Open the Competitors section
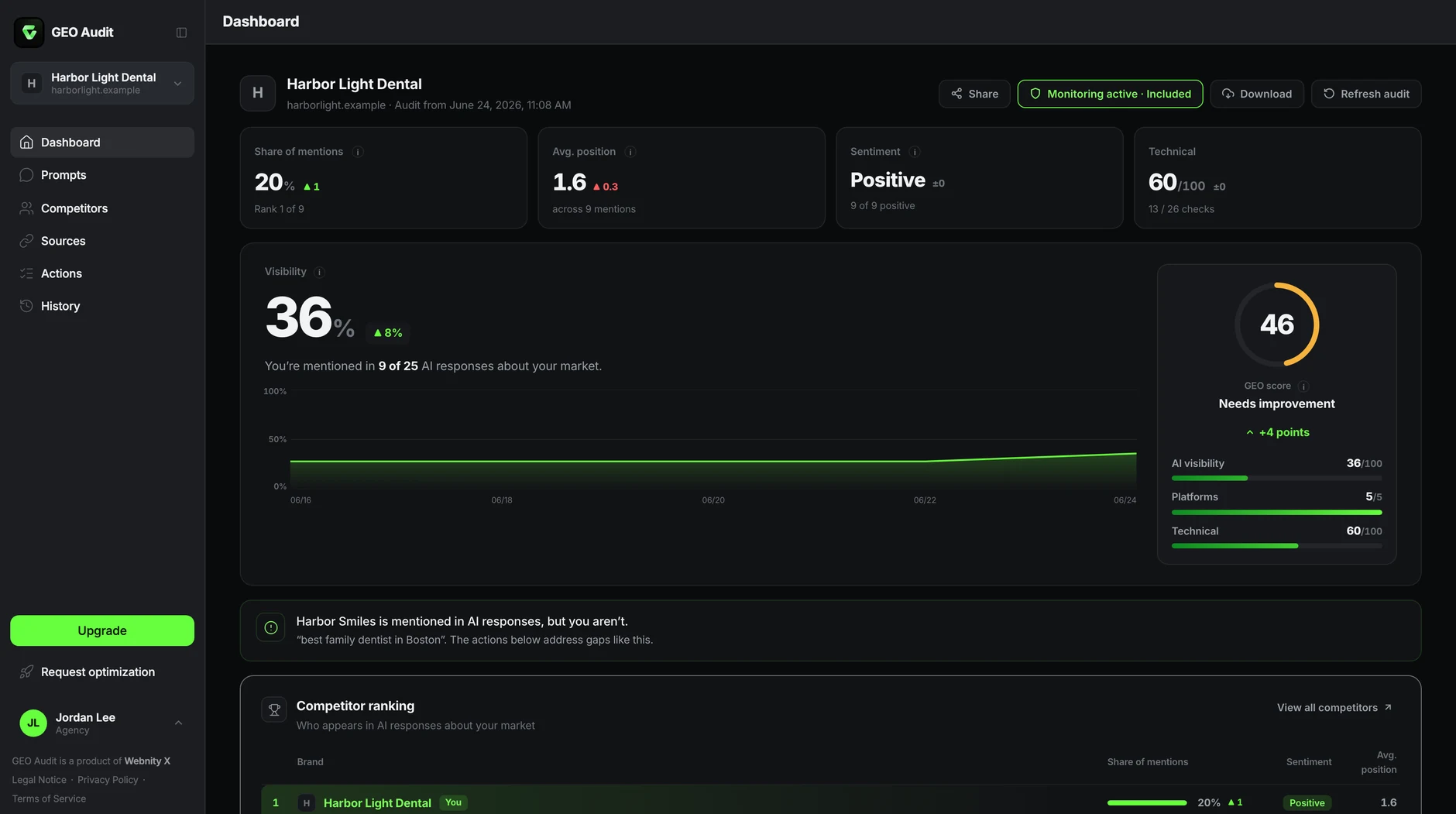The image size is (1456, 814). [x=102, y=208]
